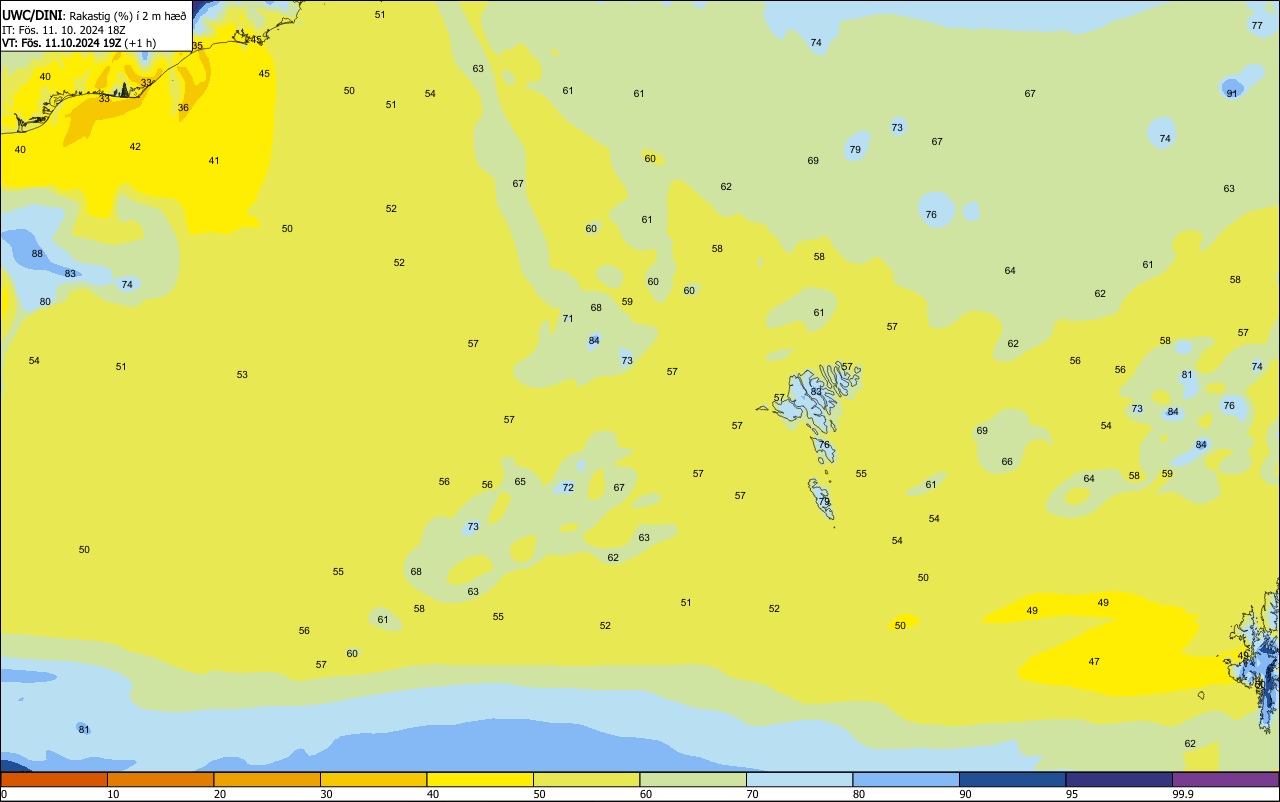Click the humidity value 71 on the map
This screenshot has width=1280, height=802.
tap(568, 318)
